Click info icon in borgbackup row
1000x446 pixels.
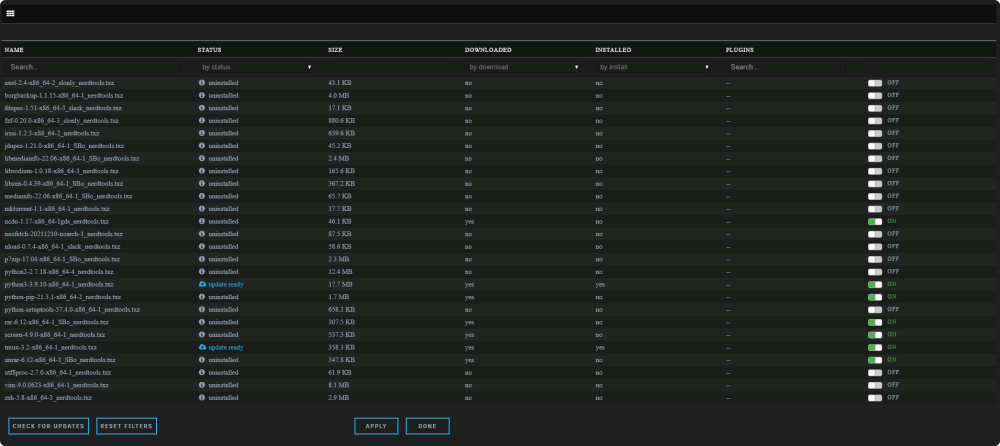click(x=202, y=96)
